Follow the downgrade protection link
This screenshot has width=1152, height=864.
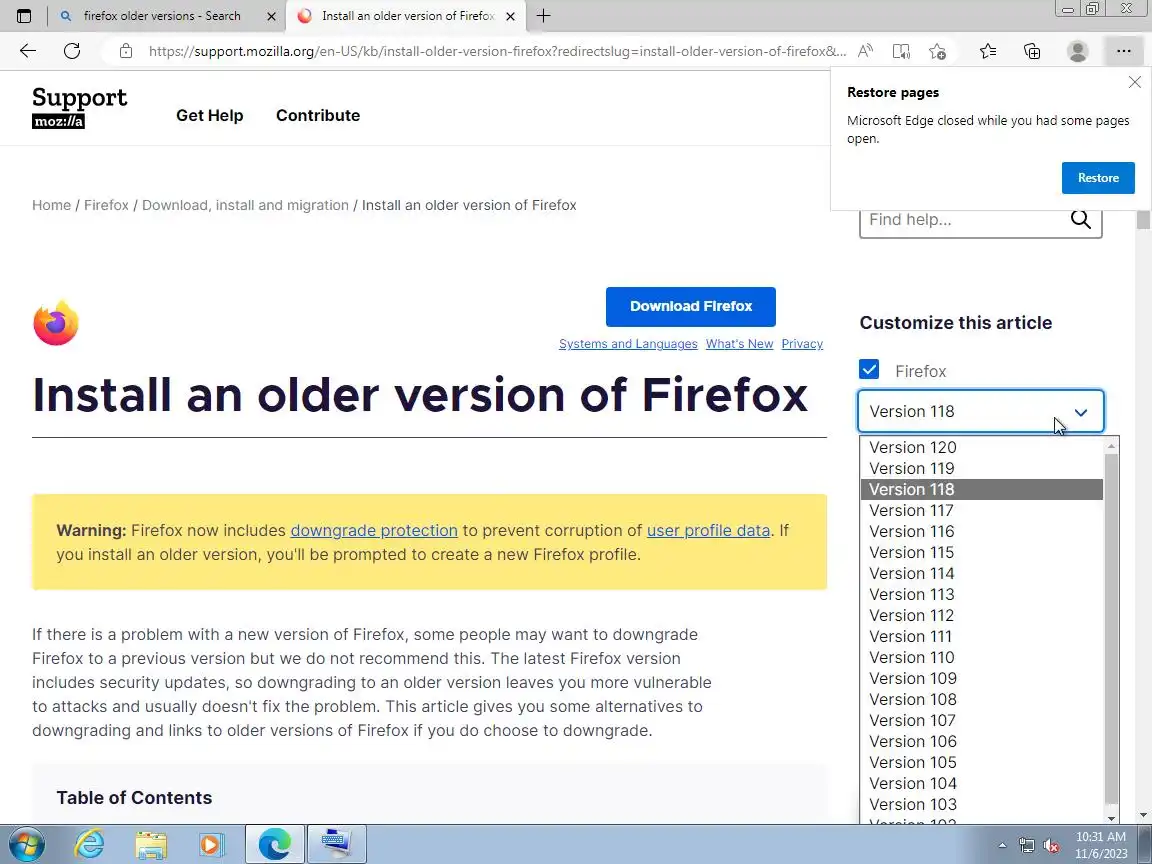pos(374,530)
